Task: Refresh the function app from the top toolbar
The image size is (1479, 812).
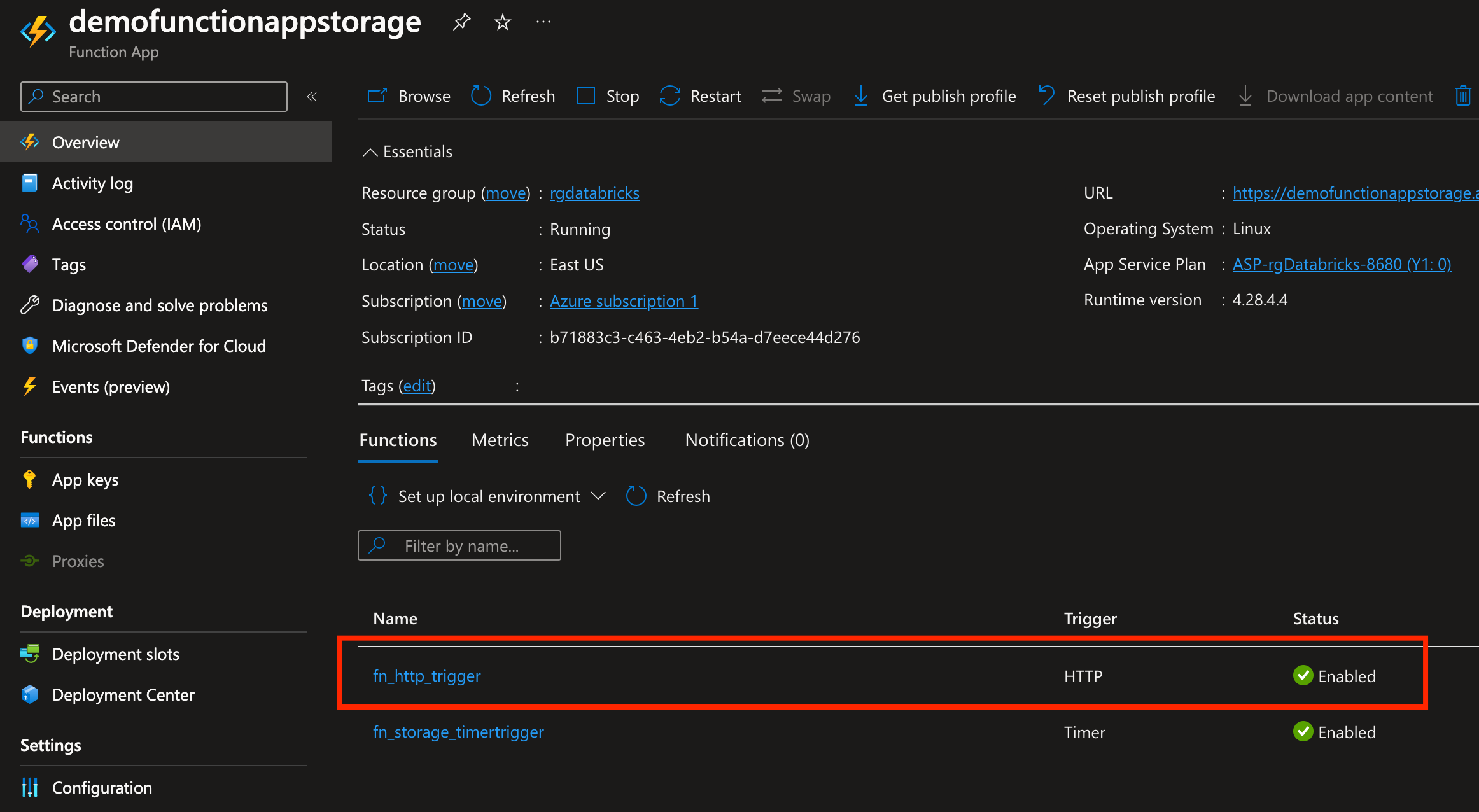Action: (513, 96)
